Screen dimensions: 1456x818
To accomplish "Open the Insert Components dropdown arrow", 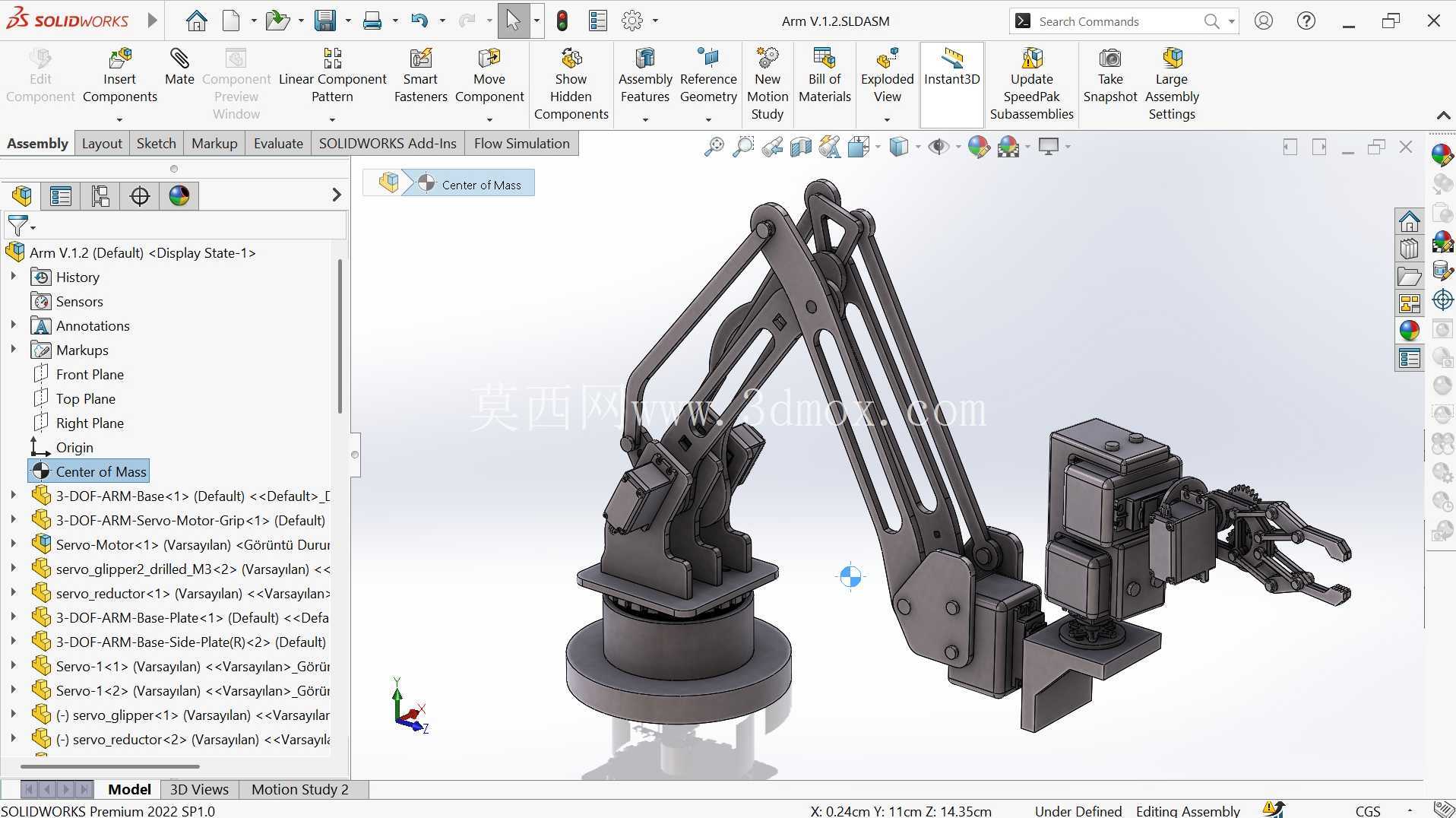I will (x=119, y=119).
